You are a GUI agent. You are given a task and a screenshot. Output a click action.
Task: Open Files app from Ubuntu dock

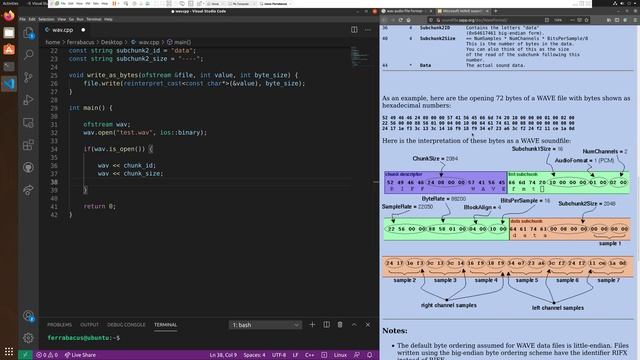click(9, 33)
